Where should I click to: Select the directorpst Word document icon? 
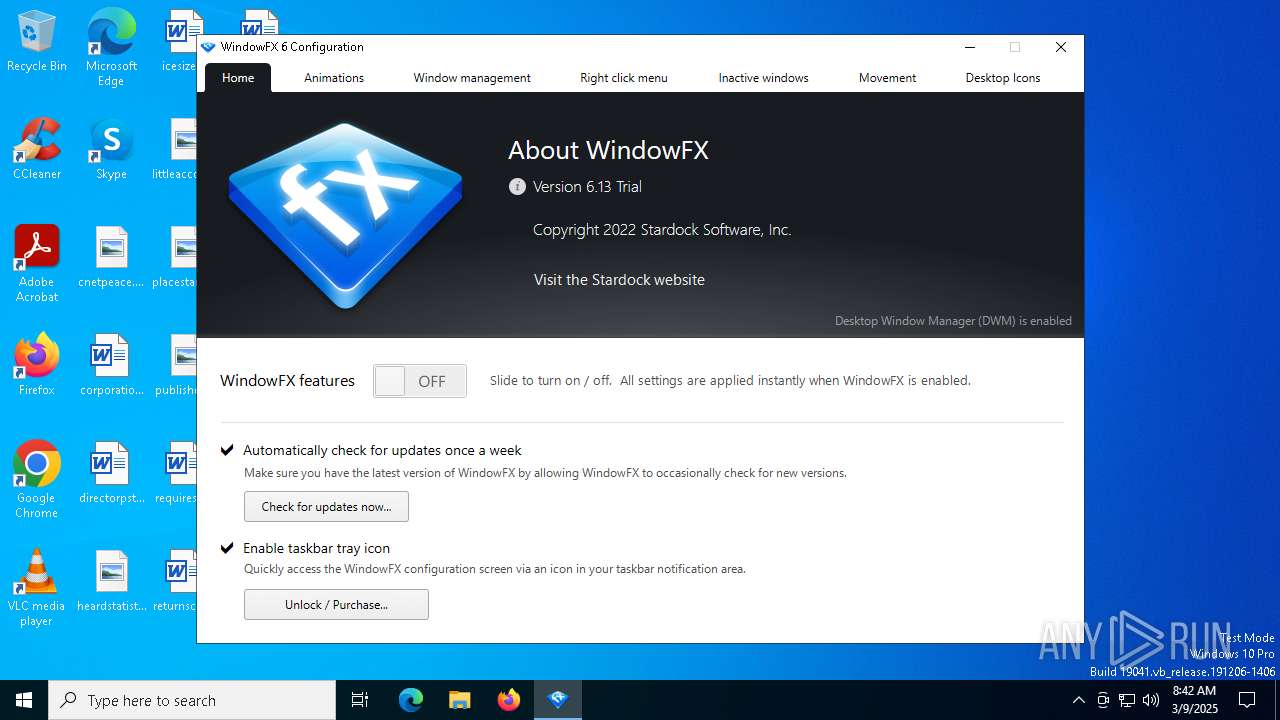point(111,474)
